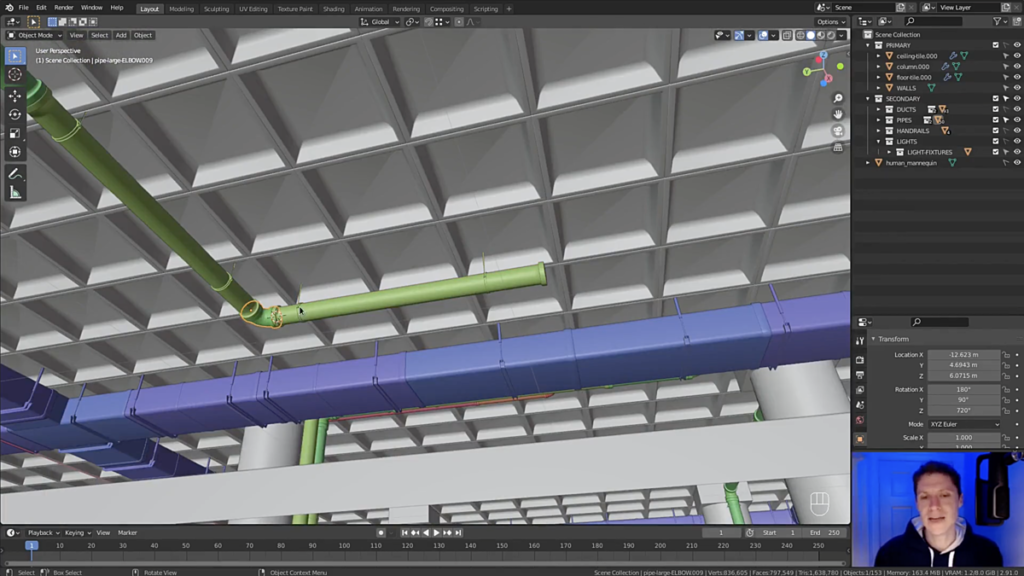The height and width of the screenshot is (576, 1024).
Task: Click the outliner filter funnel icon
Action: tap(997, 22)
